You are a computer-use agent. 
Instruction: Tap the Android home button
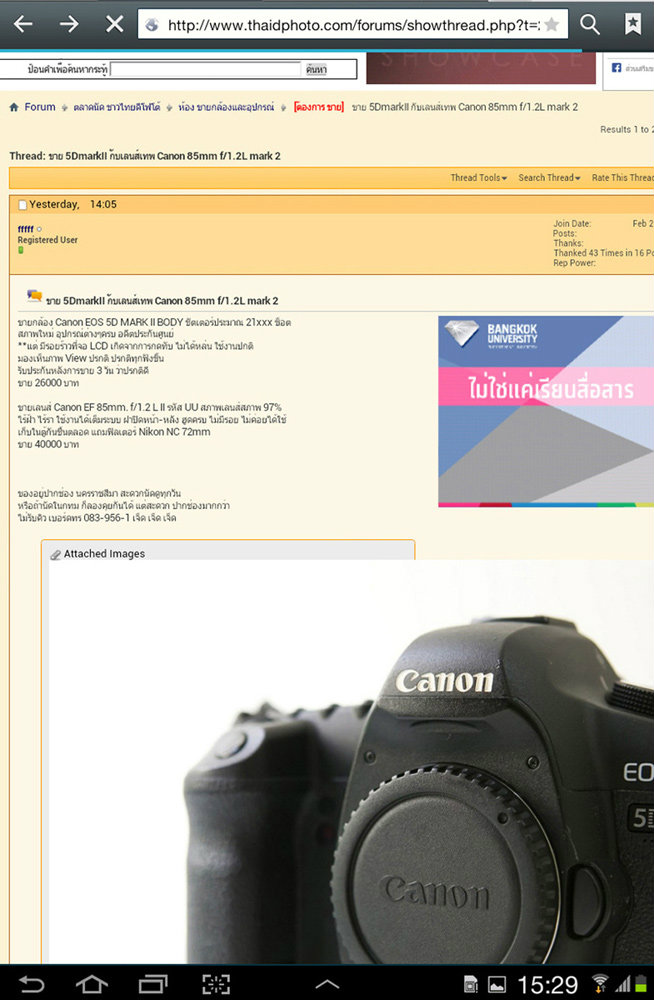91,984
